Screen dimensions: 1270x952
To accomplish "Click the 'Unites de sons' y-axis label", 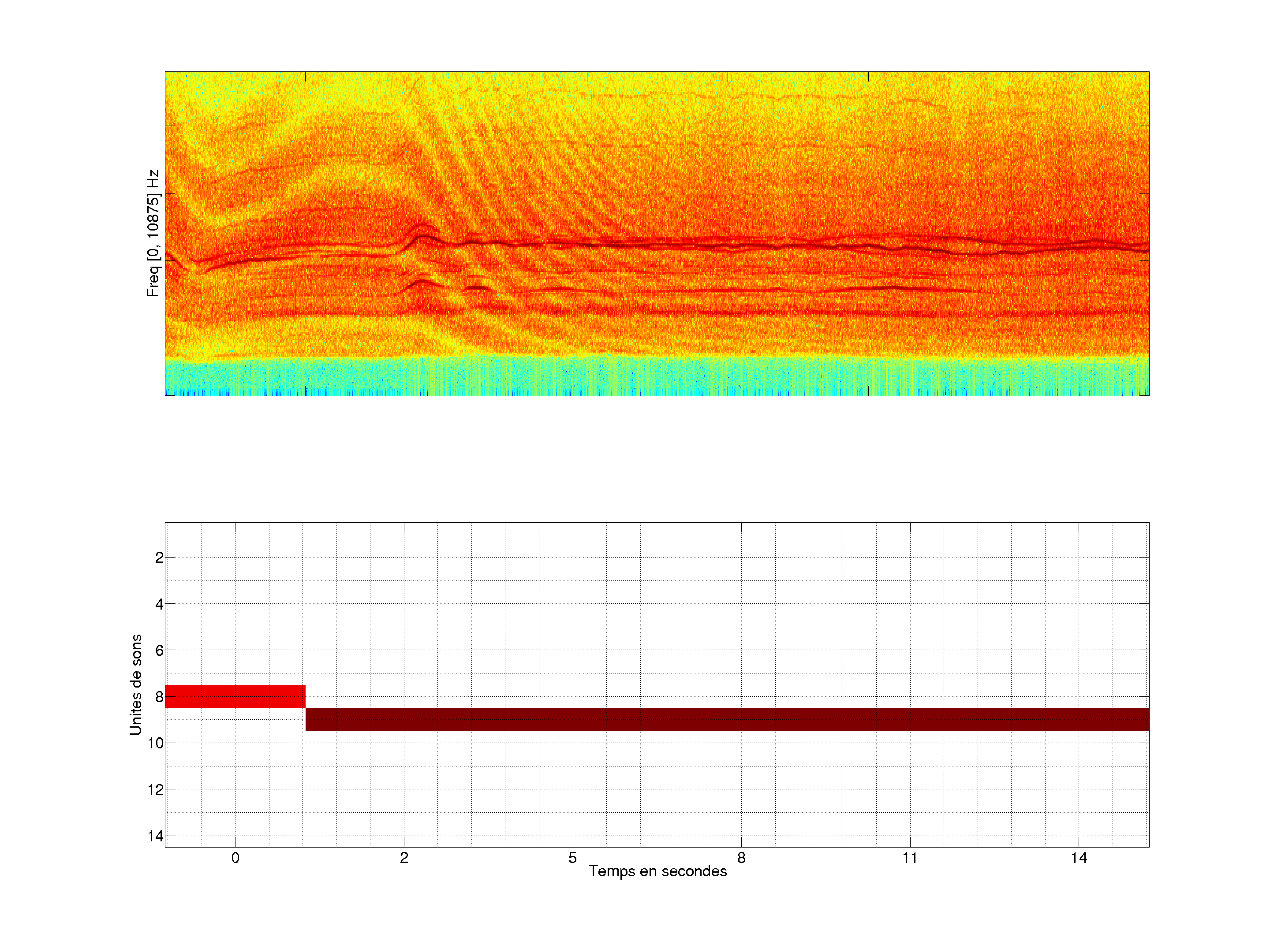I will pos(135,684).
